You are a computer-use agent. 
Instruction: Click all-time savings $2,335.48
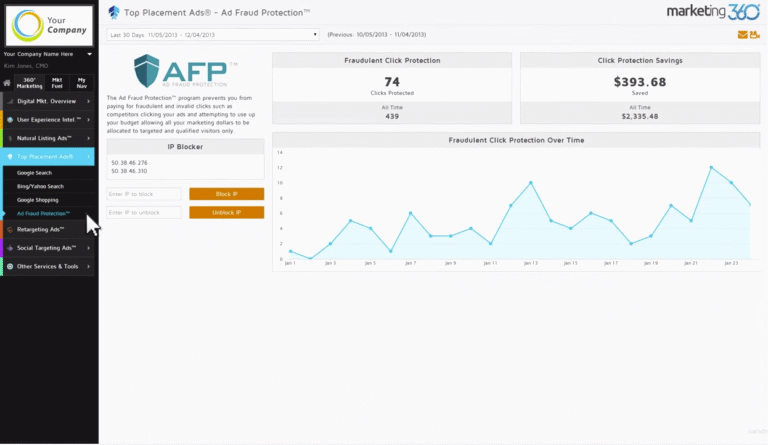(640, 117)
